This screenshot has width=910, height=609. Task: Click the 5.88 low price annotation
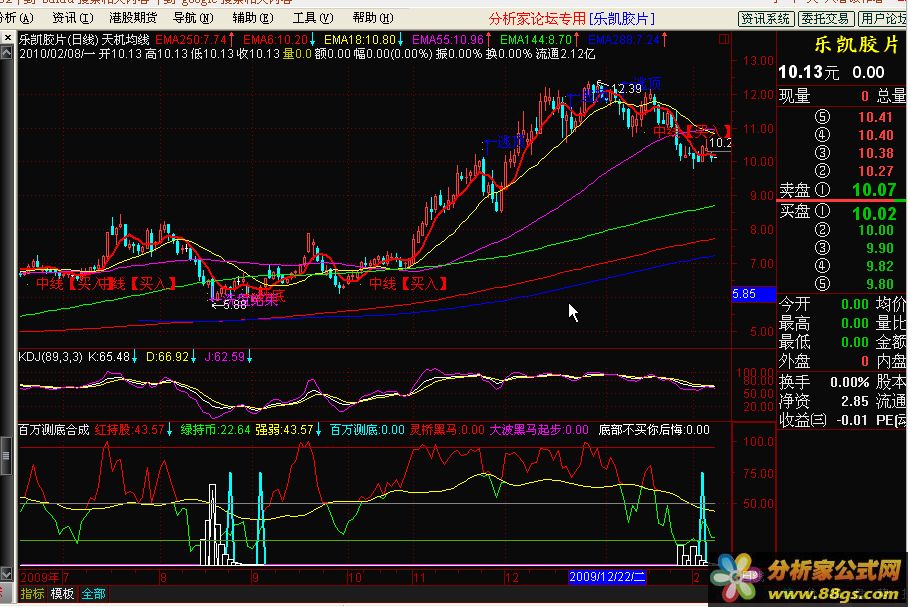click(x=234, y=304)
